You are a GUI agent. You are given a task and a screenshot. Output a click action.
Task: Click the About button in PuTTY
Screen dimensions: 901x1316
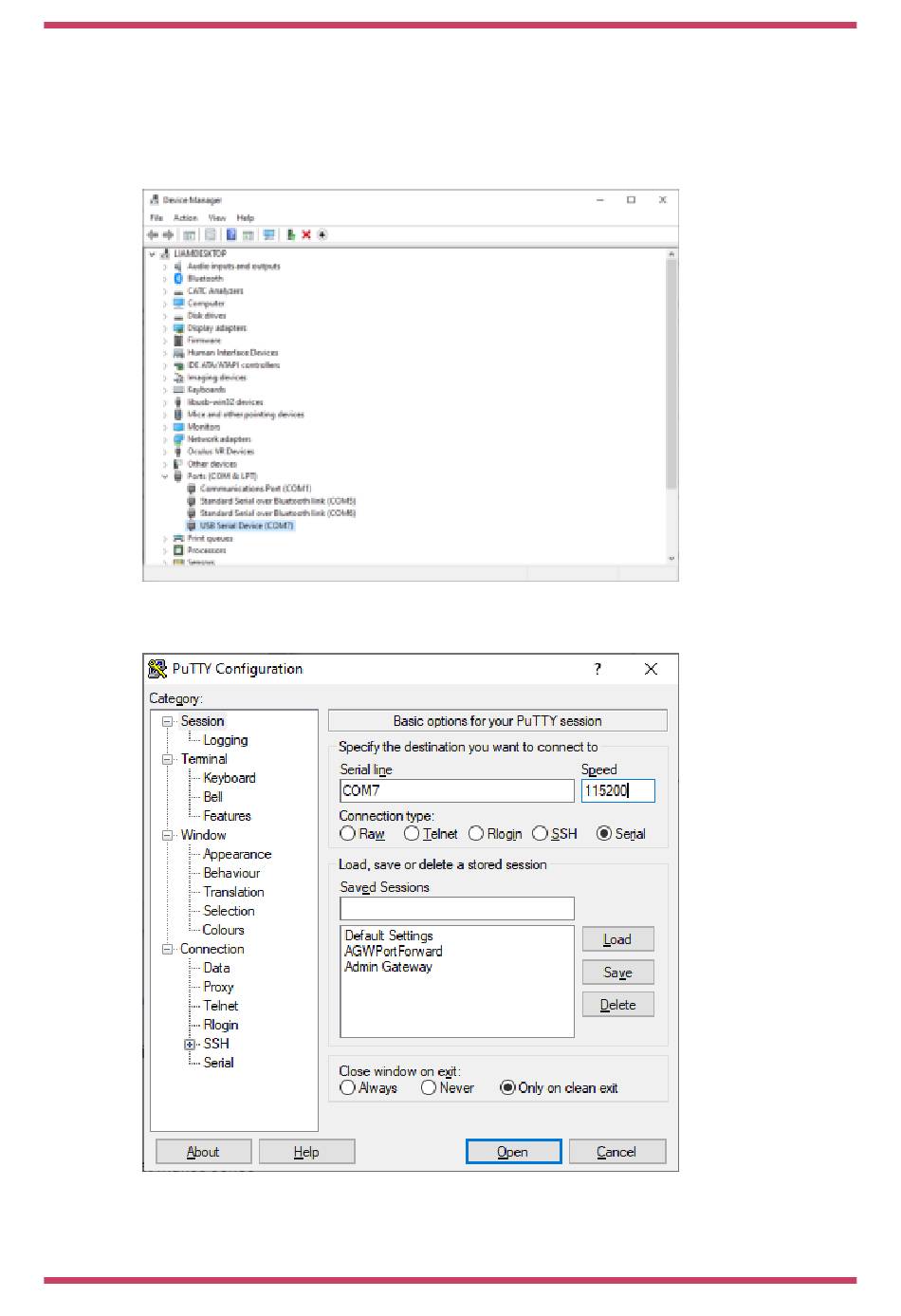[203, 1152]
